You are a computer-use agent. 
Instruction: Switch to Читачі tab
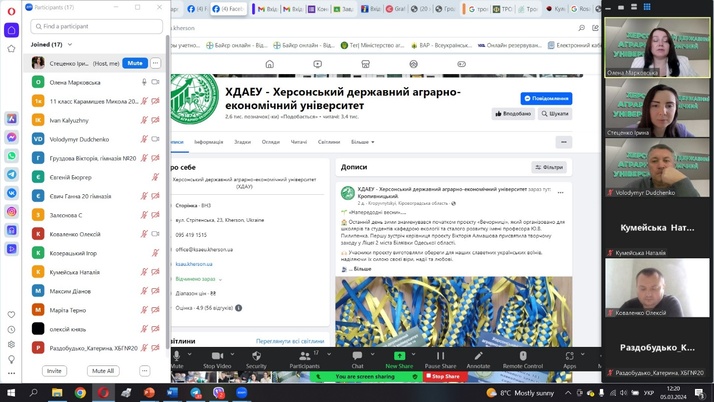[x=299, y=142]
